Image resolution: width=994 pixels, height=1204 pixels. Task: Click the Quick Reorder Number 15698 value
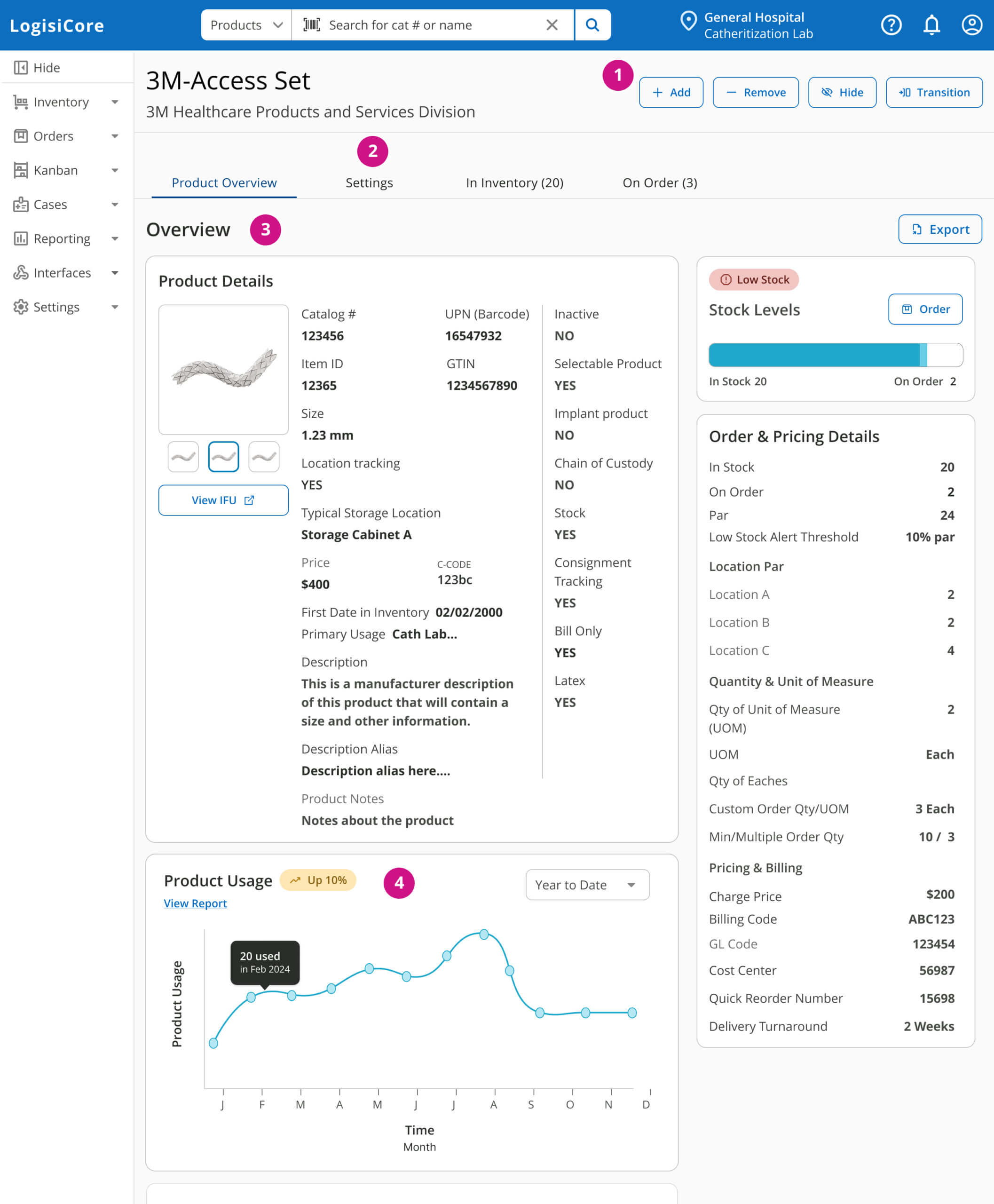tap(937, 998)
